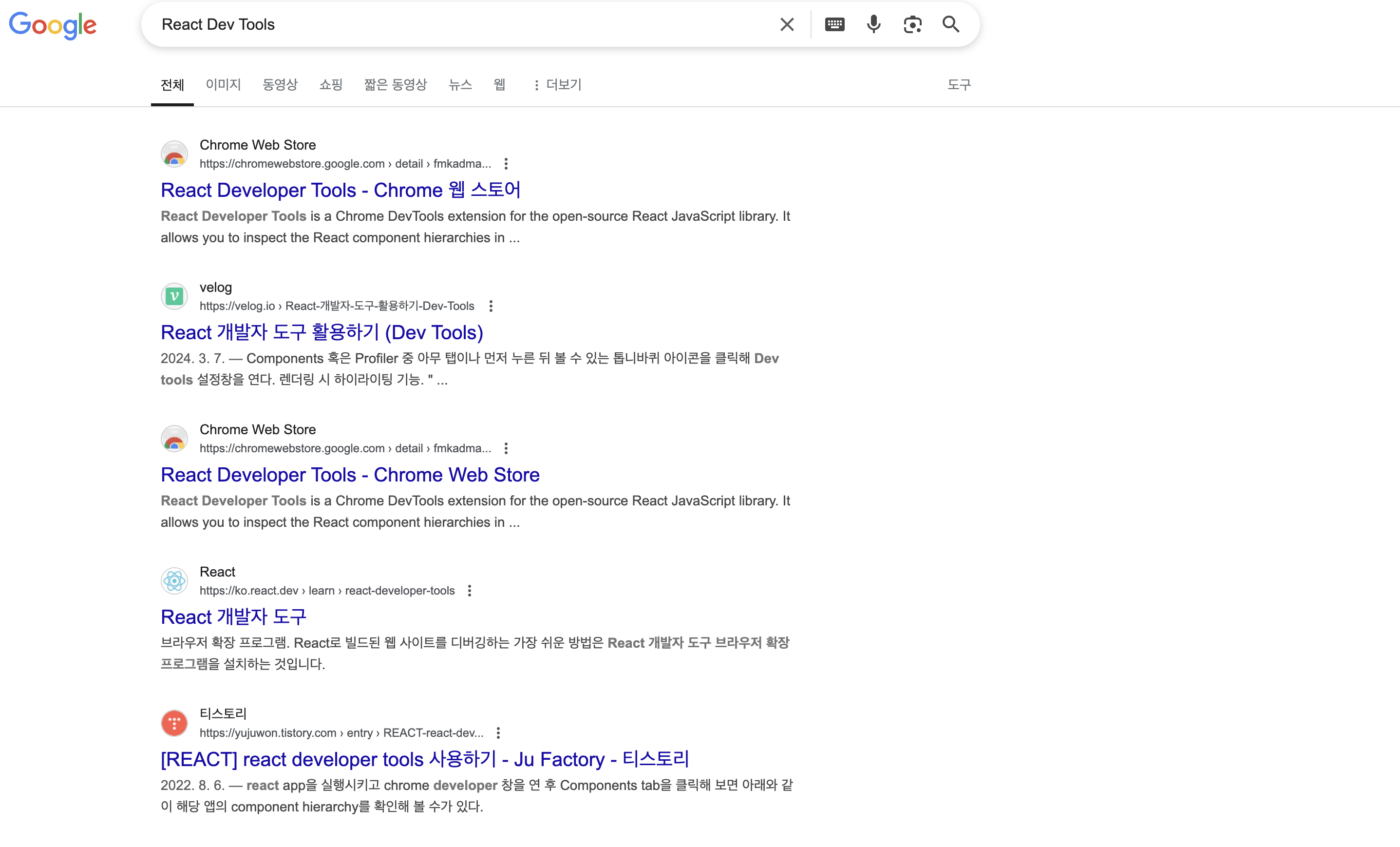The height and width of the screenshot is (847, 1400).
Task: Click the 티스토리 site name text
Action: 223,714
